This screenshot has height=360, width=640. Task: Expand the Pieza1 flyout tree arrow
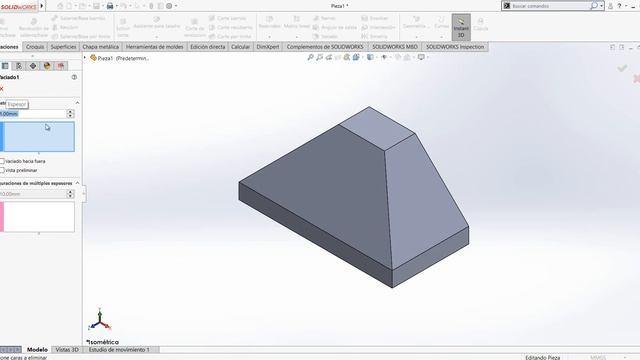click(85, 58)
